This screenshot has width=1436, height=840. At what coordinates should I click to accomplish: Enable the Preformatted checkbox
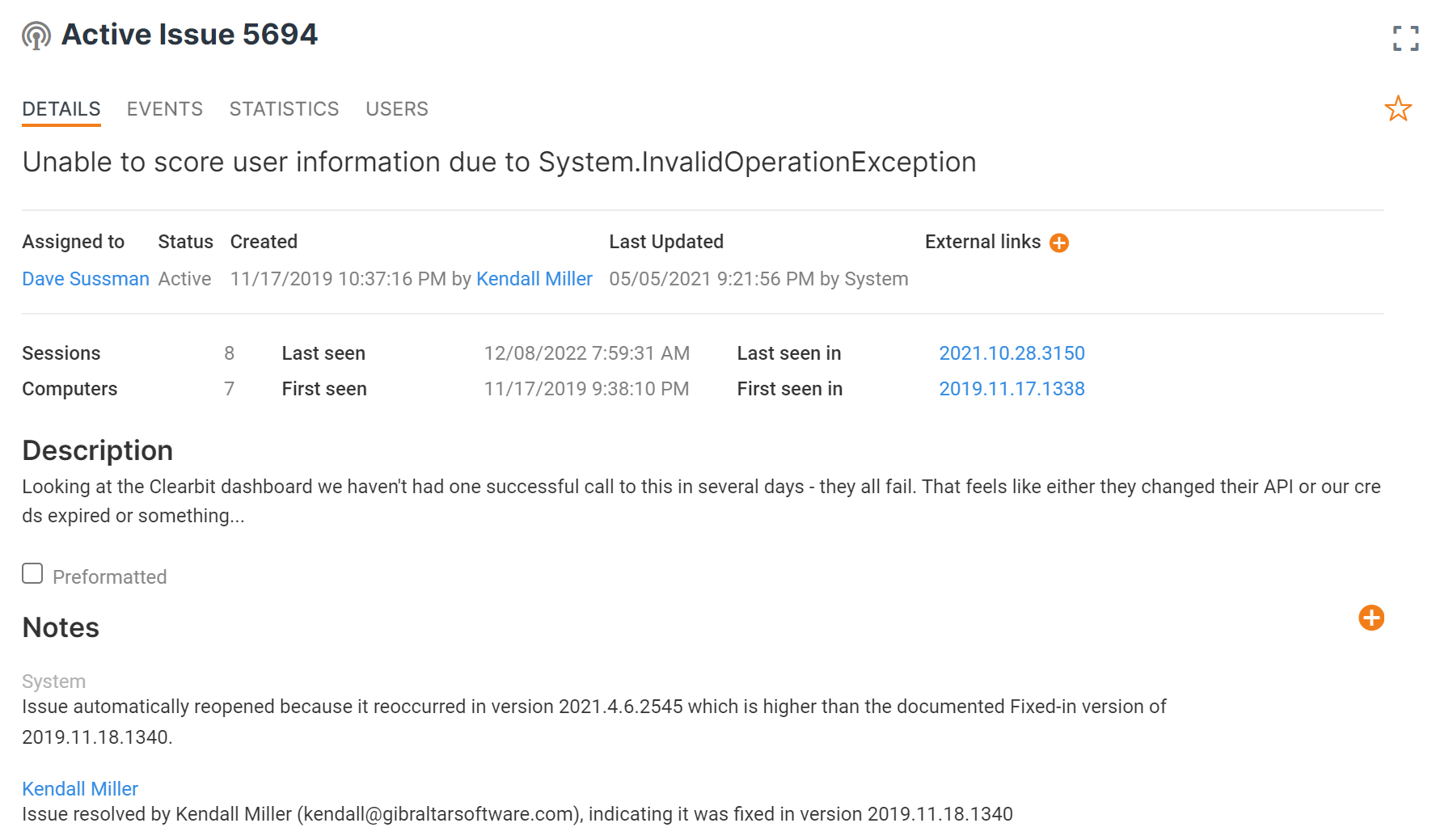pos(32,573)
